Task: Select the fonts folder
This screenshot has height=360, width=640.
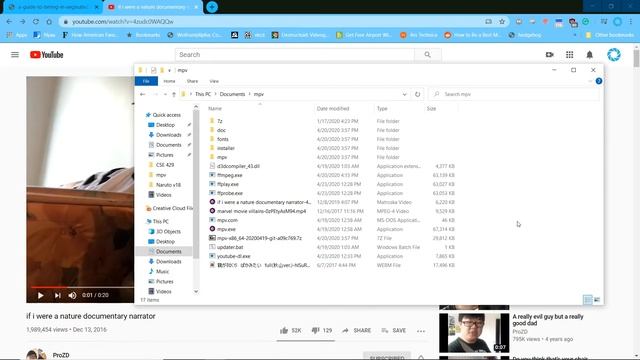Action: [223, 139]
